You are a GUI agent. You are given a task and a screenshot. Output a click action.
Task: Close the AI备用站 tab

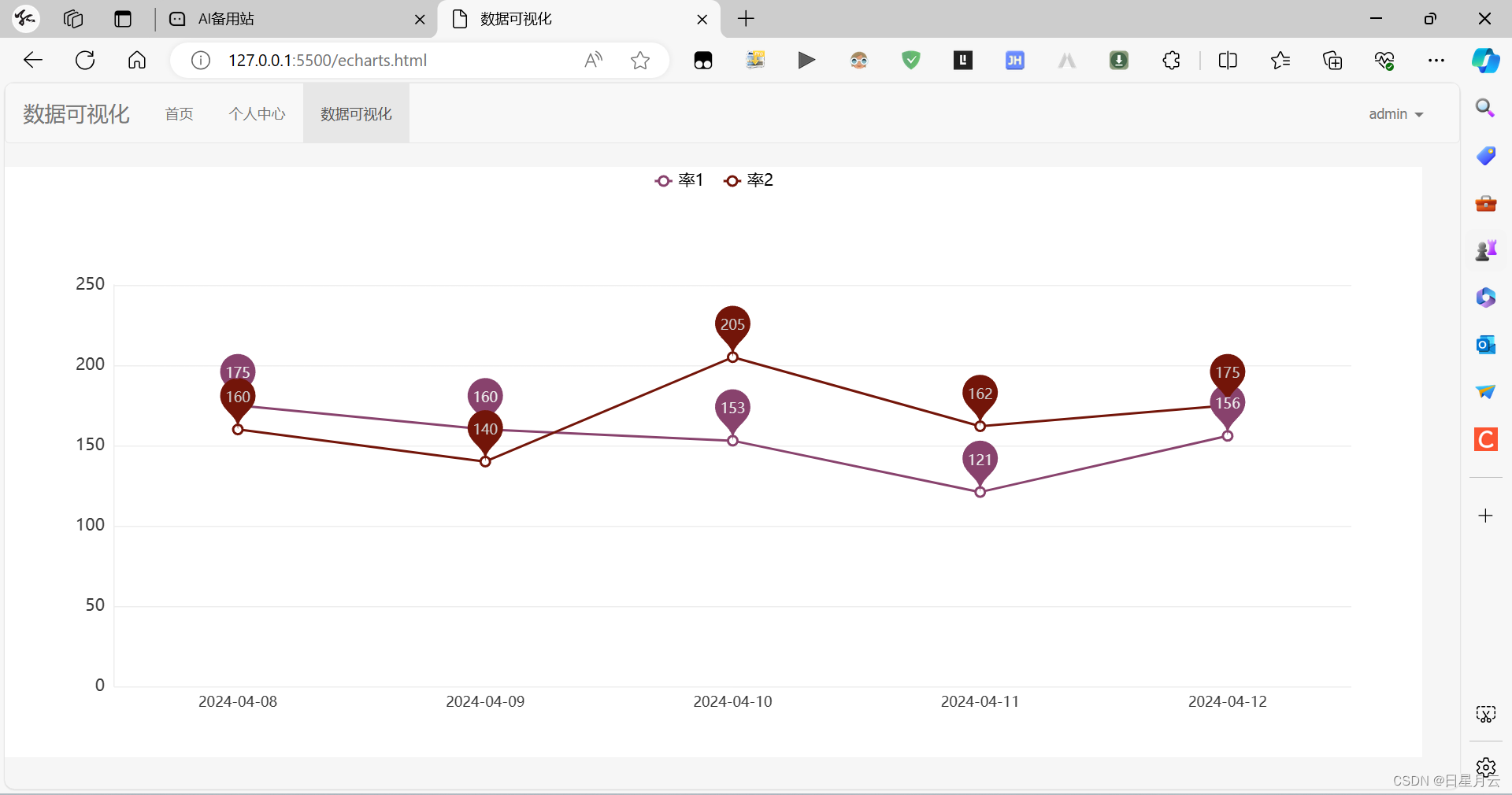420,20
